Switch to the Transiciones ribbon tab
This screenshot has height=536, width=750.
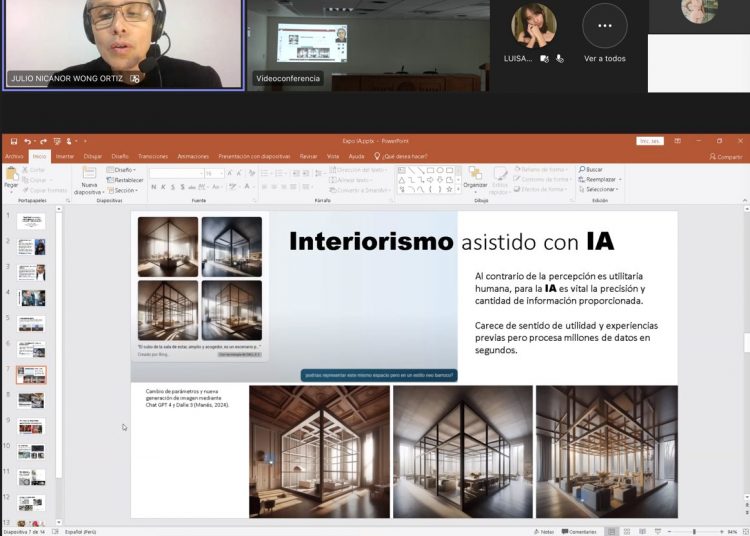153,157
